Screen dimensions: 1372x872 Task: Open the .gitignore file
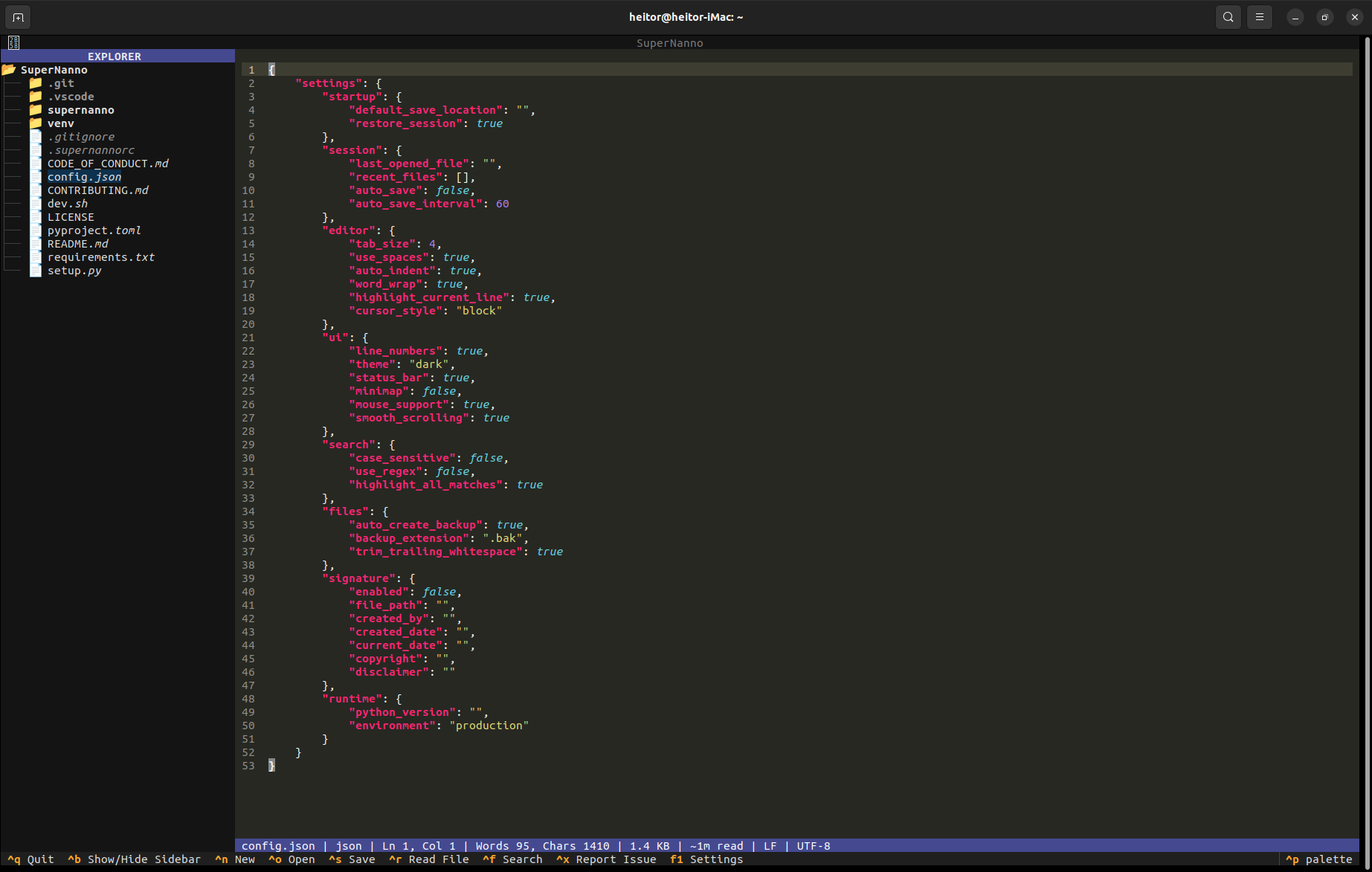coord(81,137)
